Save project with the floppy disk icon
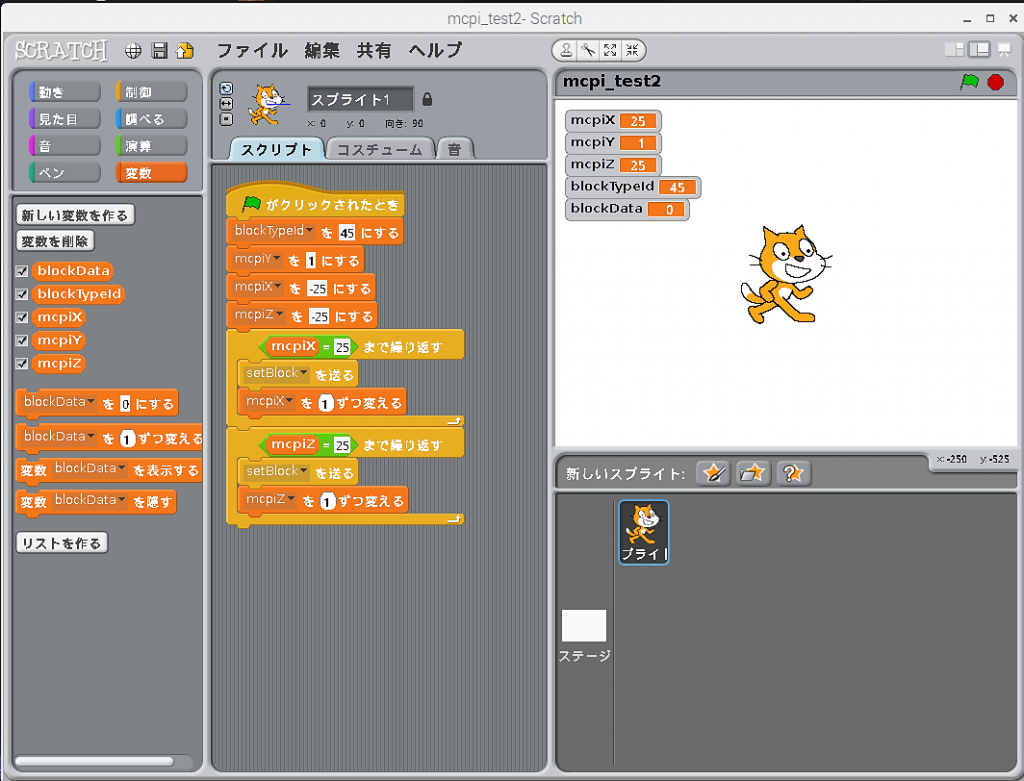The image size is (1024, 781). coord(159,51)
